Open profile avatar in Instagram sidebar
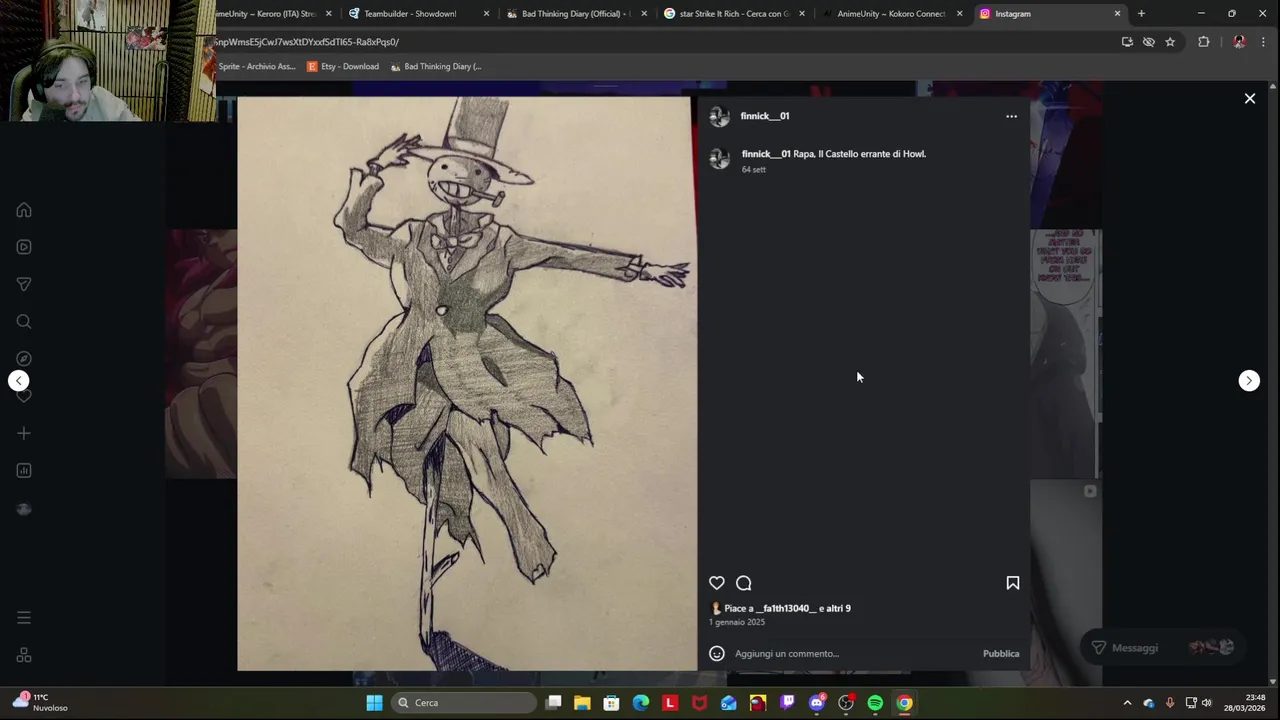The height and width of the screenshot is (720, 1280). pos(24,509)
